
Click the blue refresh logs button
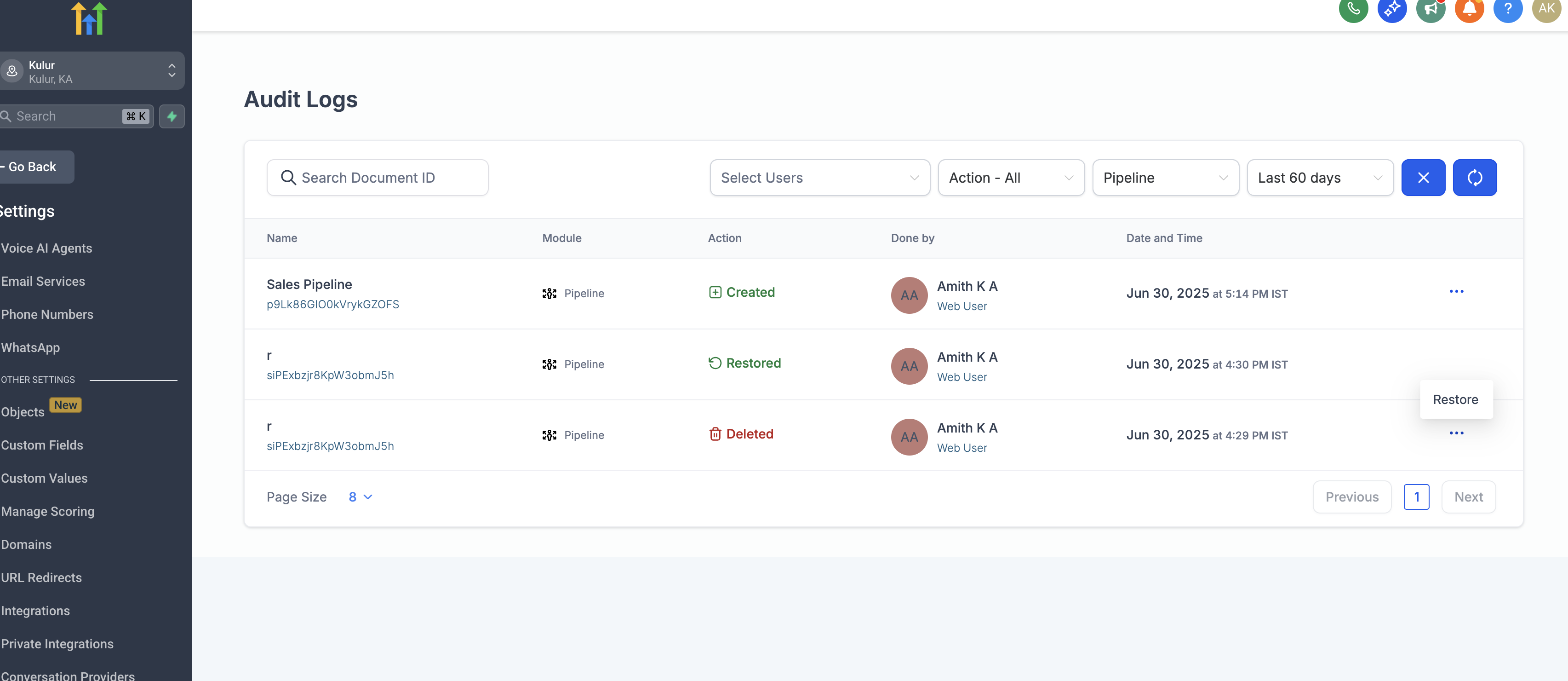pyautogui.click(x=1474, y=178)
